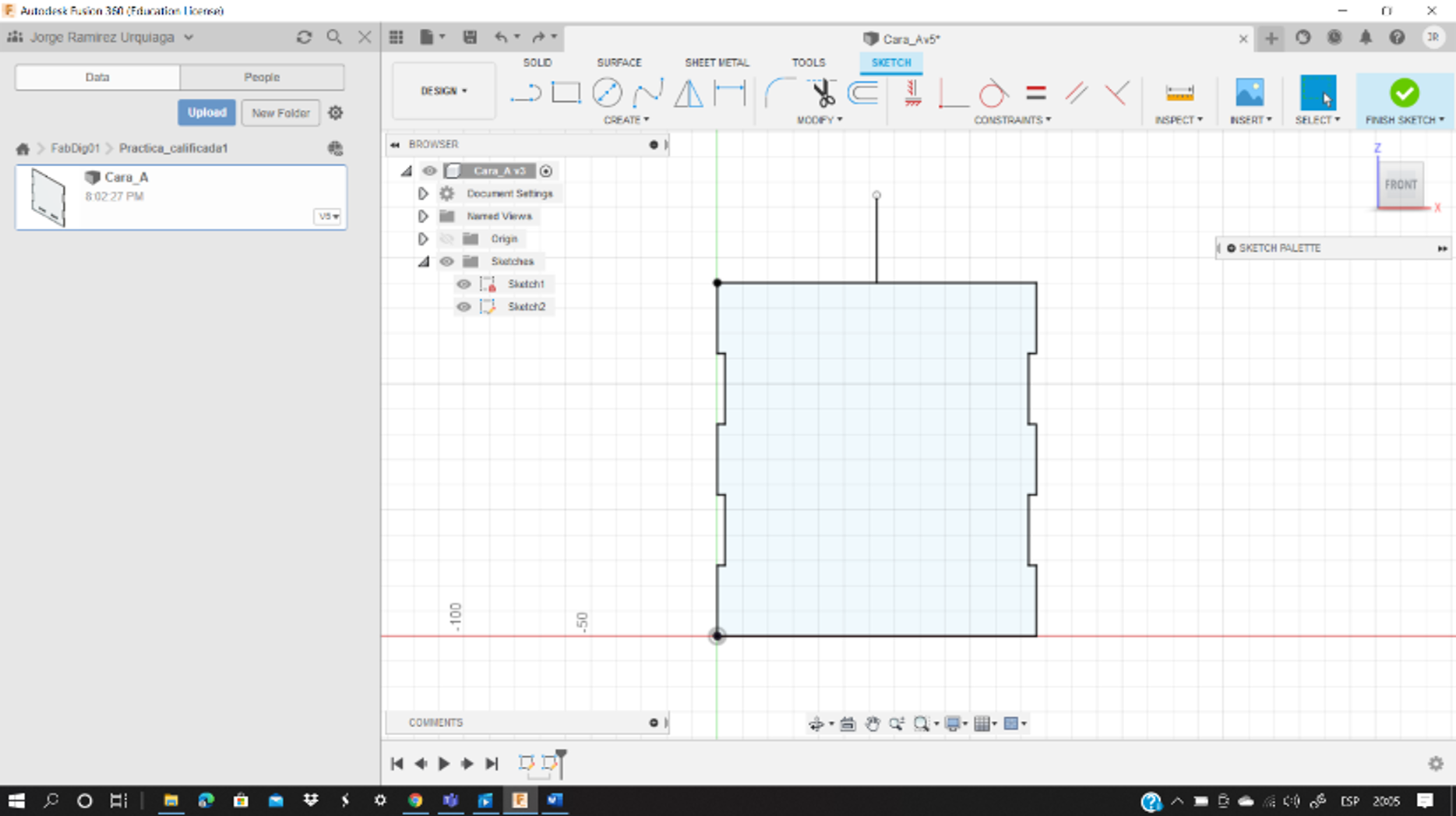Select the Line tool in Create
Image resolution: width=1456 pixels, height=816 pixels.
525,94
